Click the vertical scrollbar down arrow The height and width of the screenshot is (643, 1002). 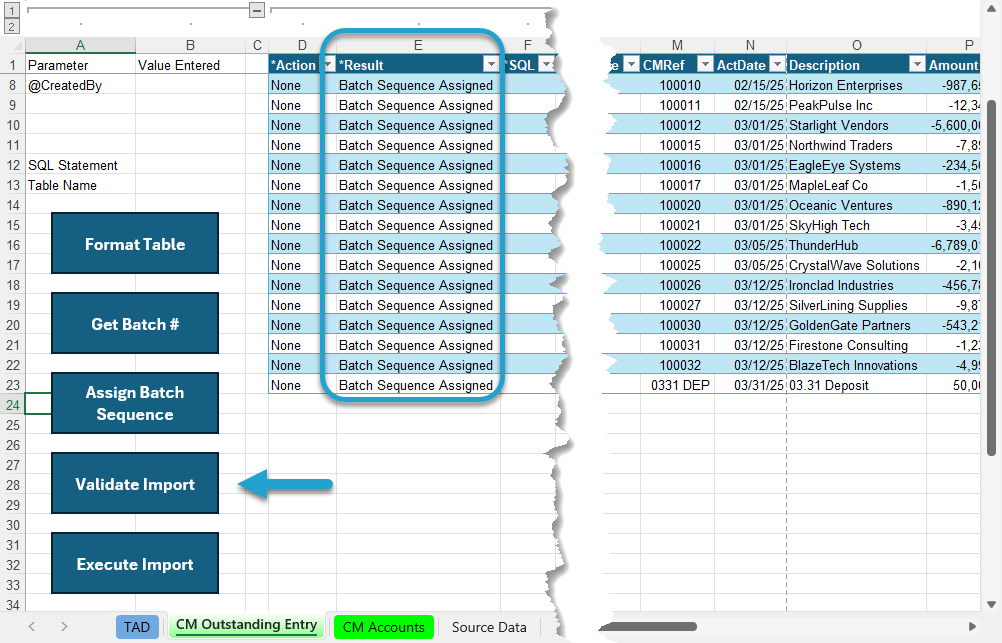coord(991,604)
